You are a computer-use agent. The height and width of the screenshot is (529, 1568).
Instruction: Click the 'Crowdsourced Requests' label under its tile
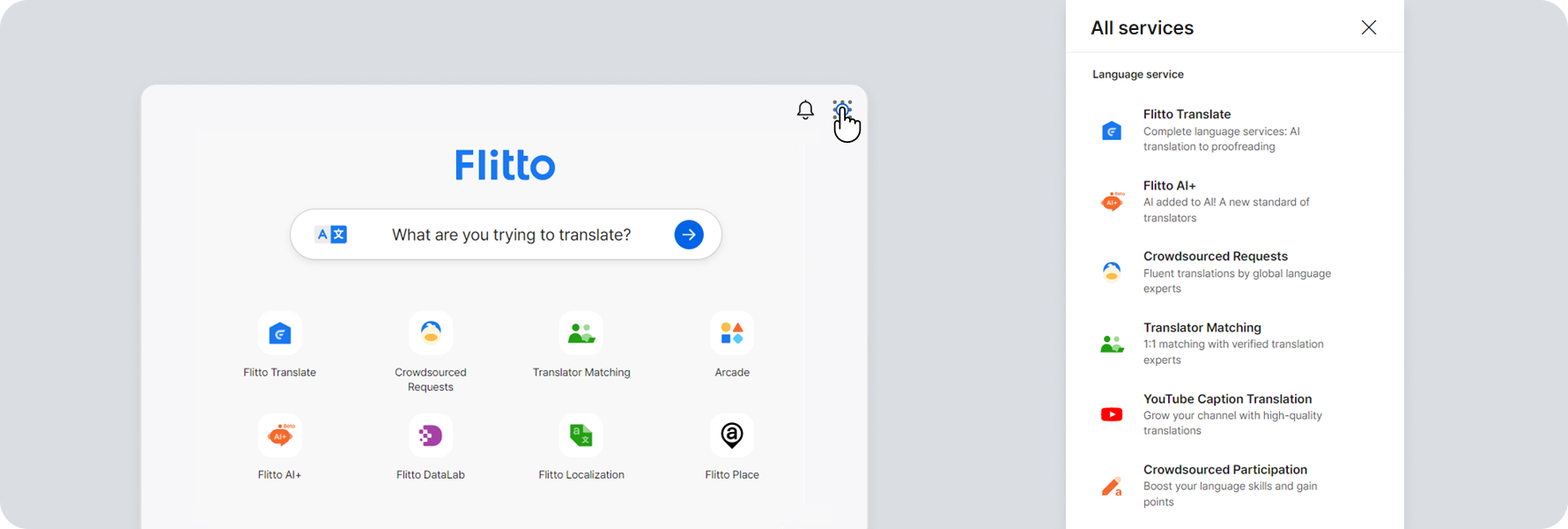click(431, 379)
